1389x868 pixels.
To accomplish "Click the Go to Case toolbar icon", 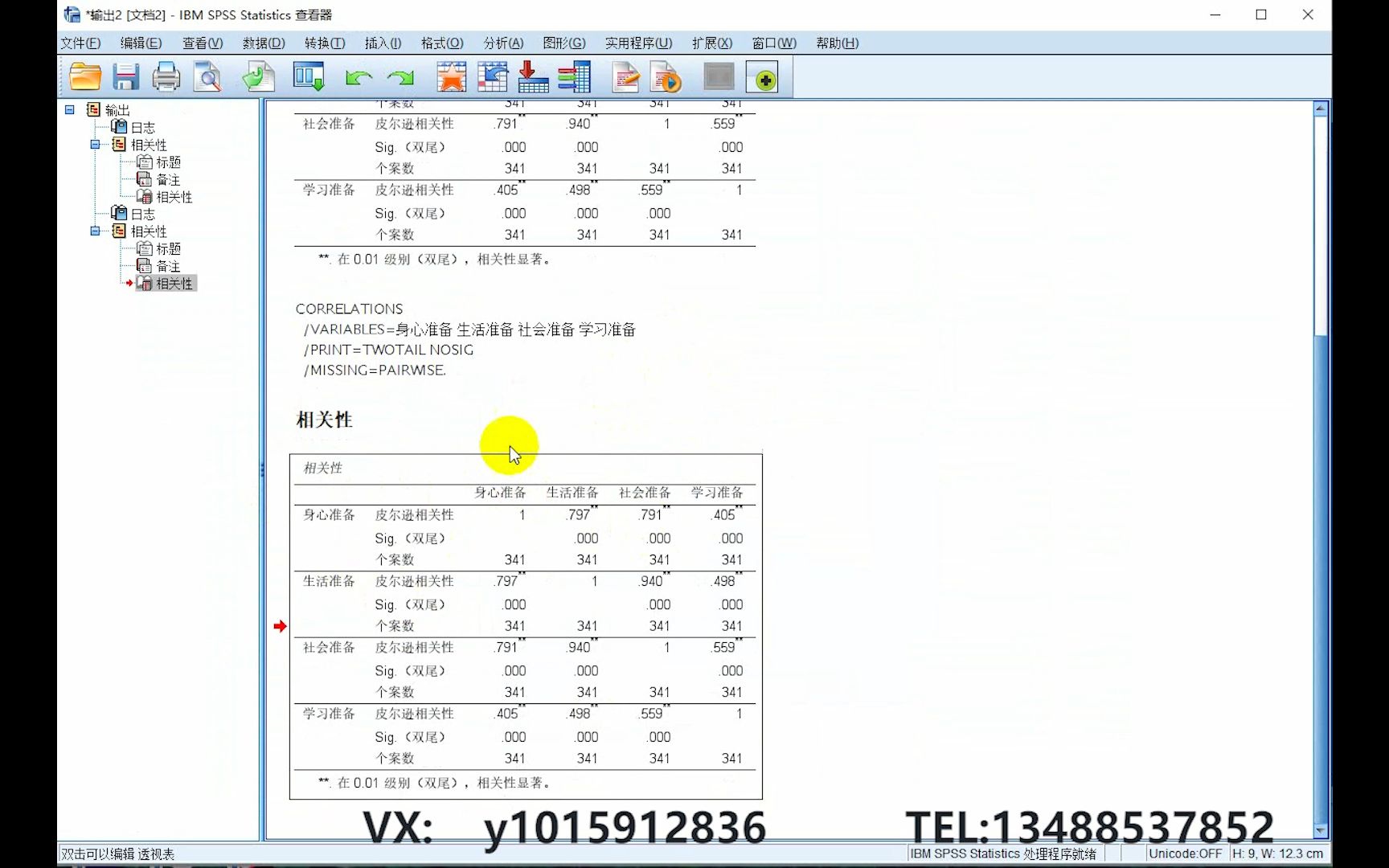I will (x=493, y=77).
